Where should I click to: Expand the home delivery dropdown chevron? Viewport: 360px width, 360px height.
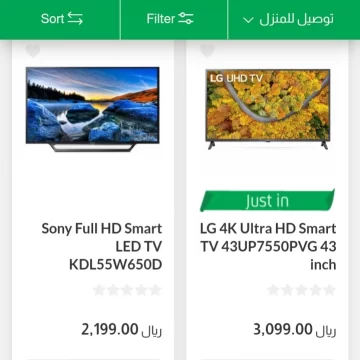[x=248, y=20]
